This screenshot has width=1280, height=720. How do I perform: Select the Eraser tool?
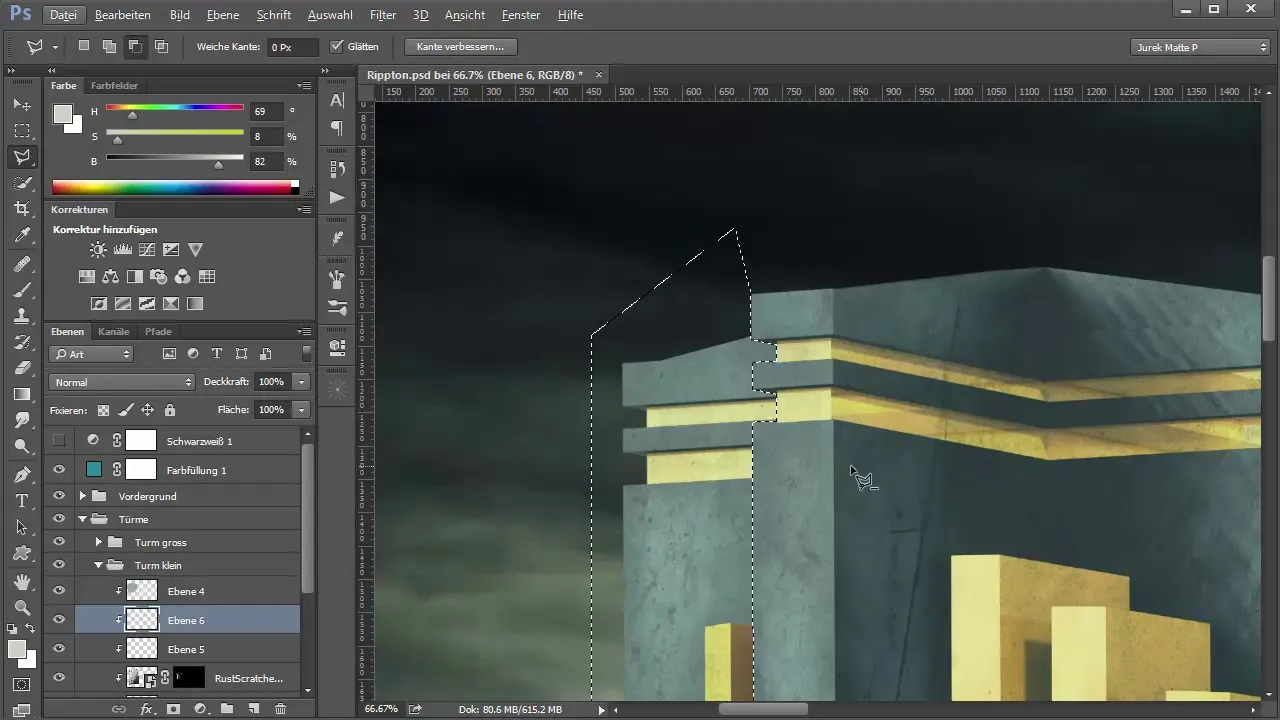(22, 368)
